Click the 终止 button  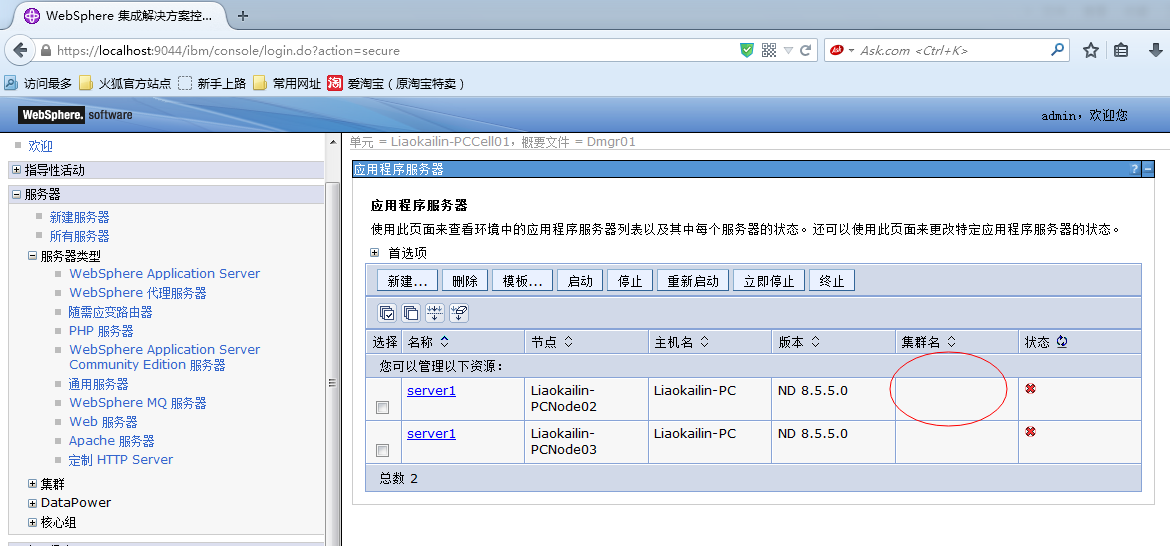pyautogui.click(x=831, y=280)
